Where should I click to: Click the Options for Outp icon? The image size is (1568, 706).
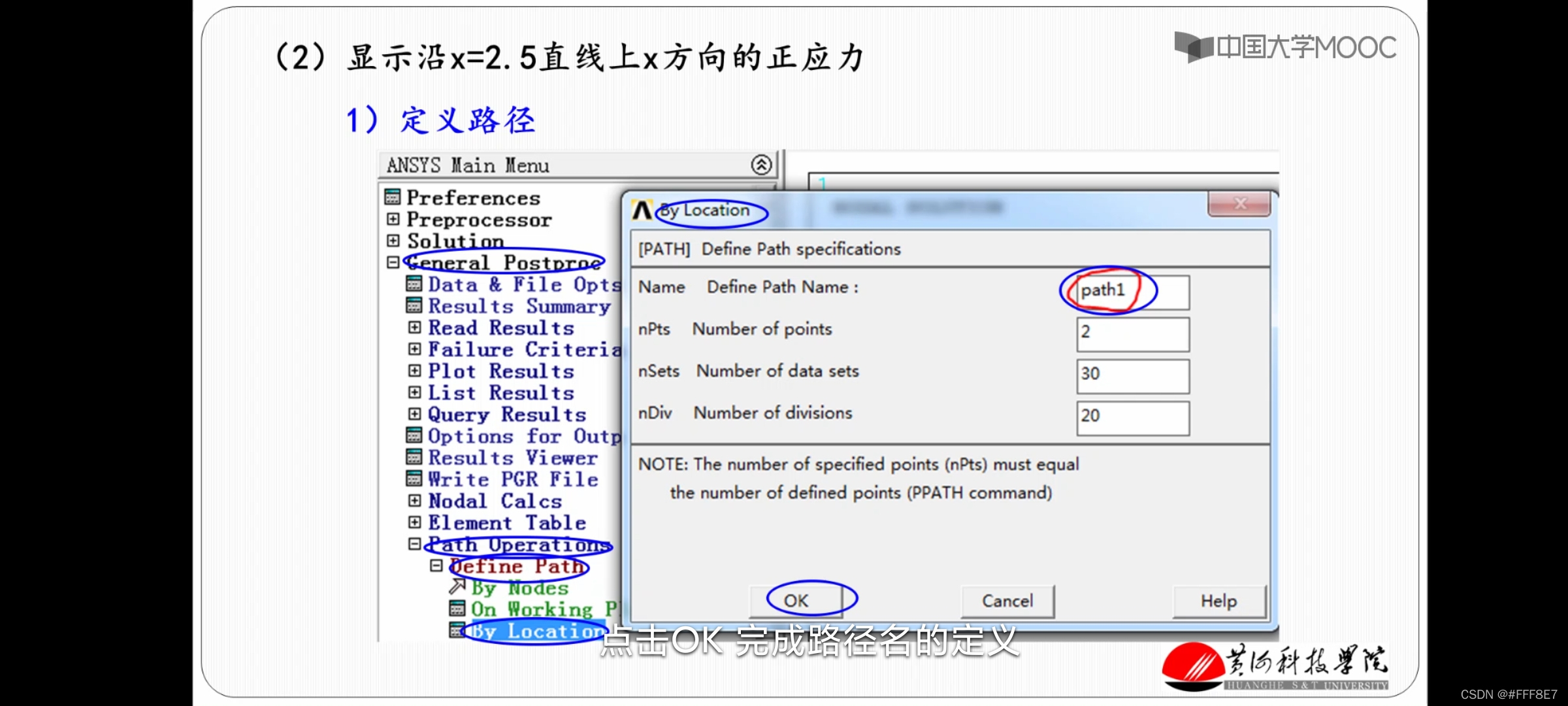pos(414,435)
